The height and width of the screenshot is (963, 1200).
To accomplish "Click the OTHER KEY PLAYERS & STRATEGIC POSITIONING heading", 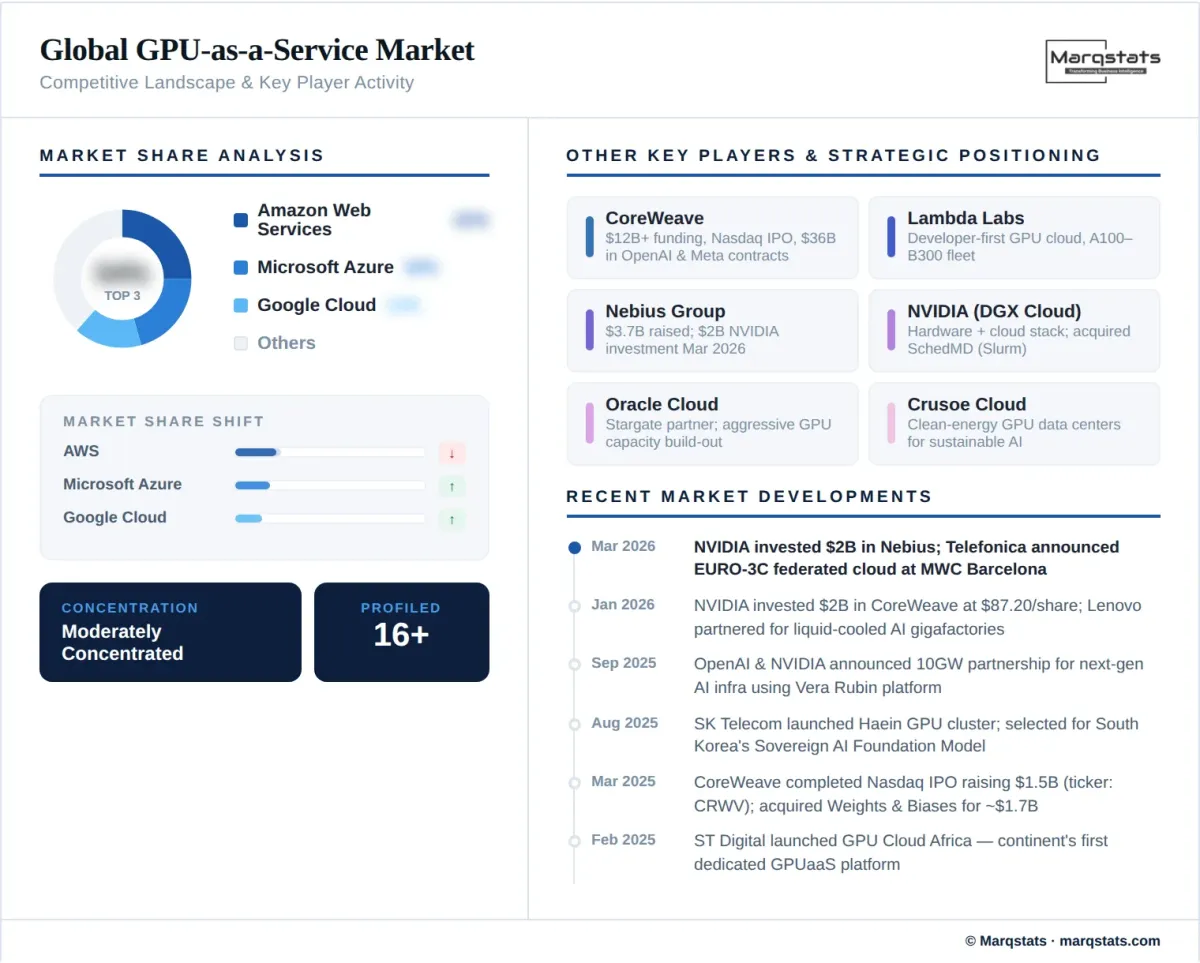I will click(833, 156).
